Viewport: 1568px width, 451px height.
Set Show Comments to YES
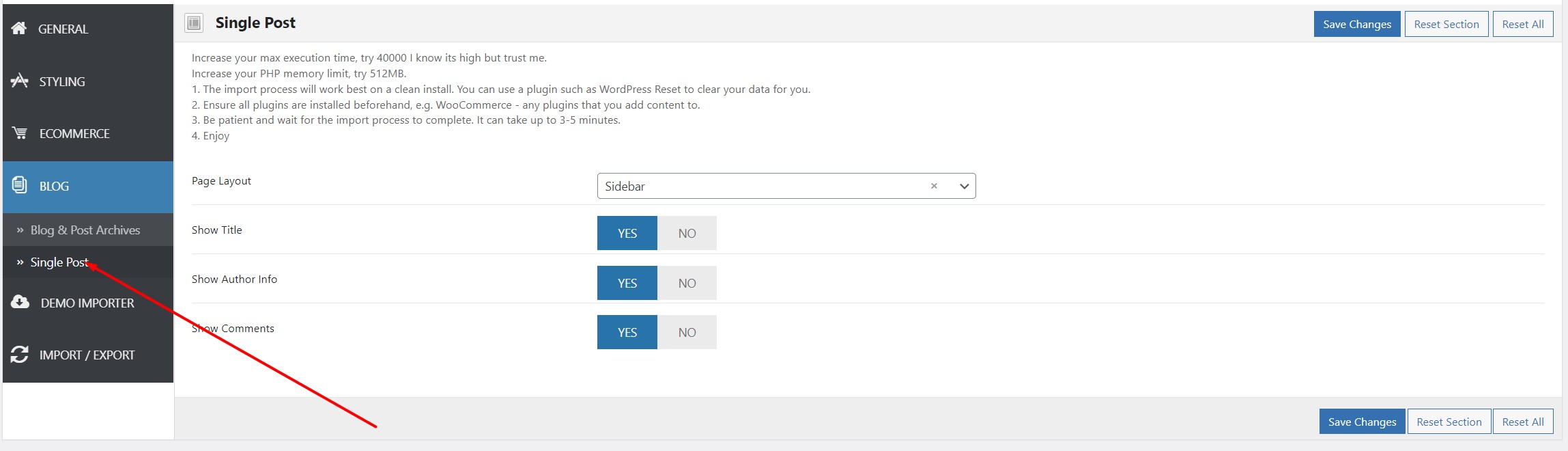[x=627, y=332]
